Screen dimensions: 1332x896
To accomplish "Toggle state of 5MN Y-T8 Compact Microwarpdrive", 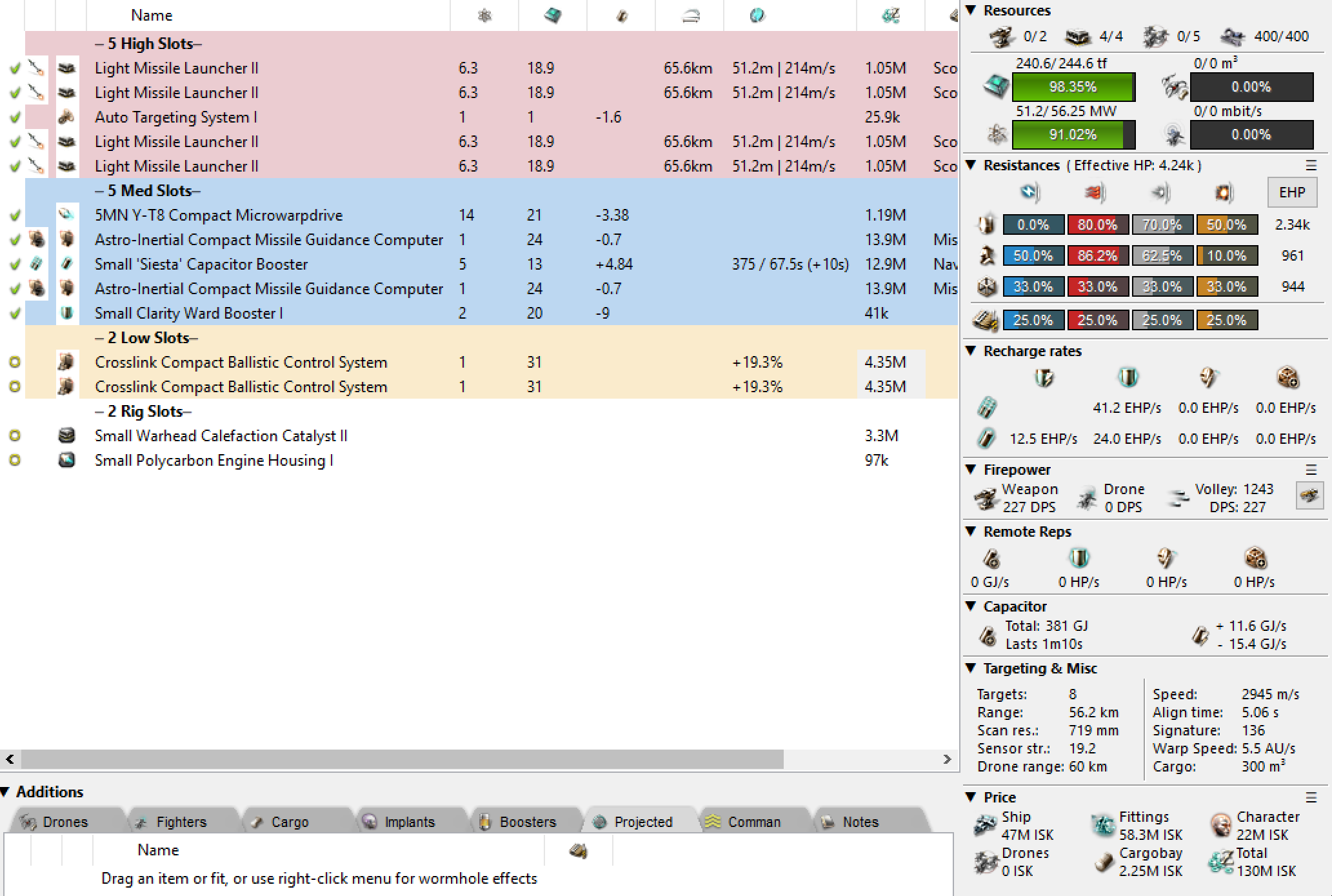I will coord(15,215).
